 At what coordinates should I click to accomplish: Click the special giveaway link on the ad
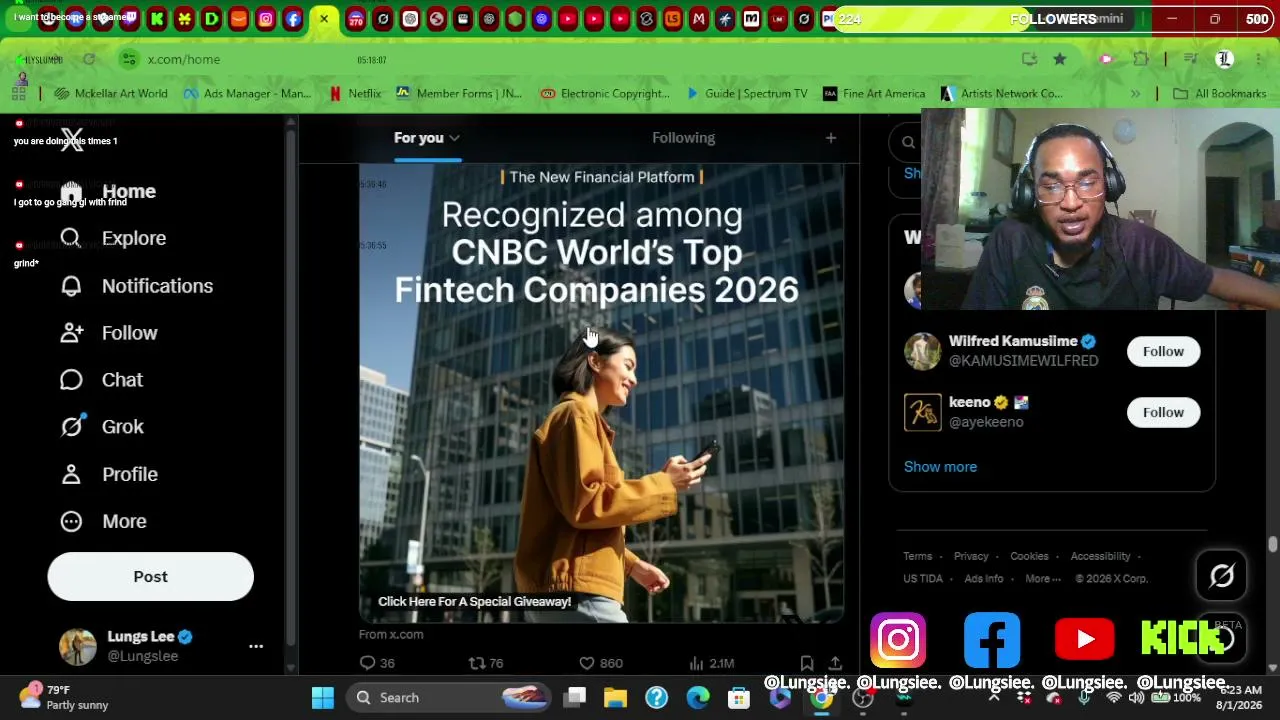(x=474, y=601)
